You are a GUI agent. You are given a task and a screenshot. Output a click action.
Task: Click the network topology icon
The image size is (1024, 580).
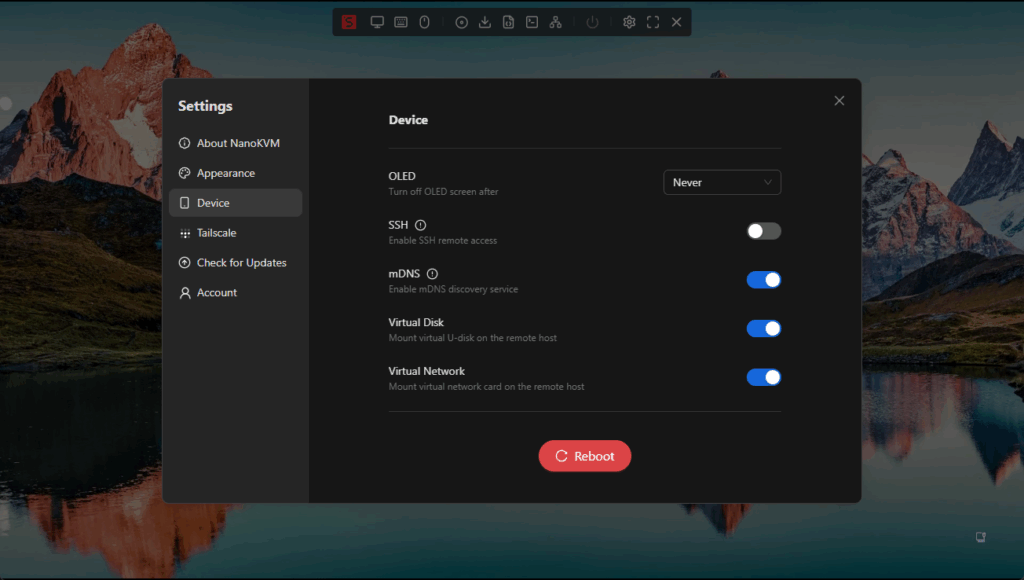pyautogui.click(x=556, y=22)
